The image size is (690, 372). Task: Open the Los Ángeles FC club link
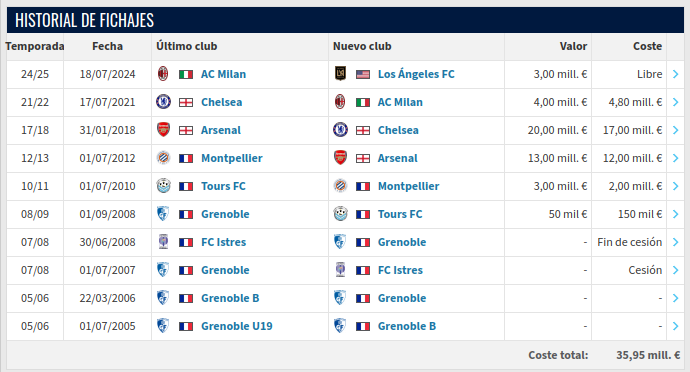pyautogui.click(x=416, y=74)
